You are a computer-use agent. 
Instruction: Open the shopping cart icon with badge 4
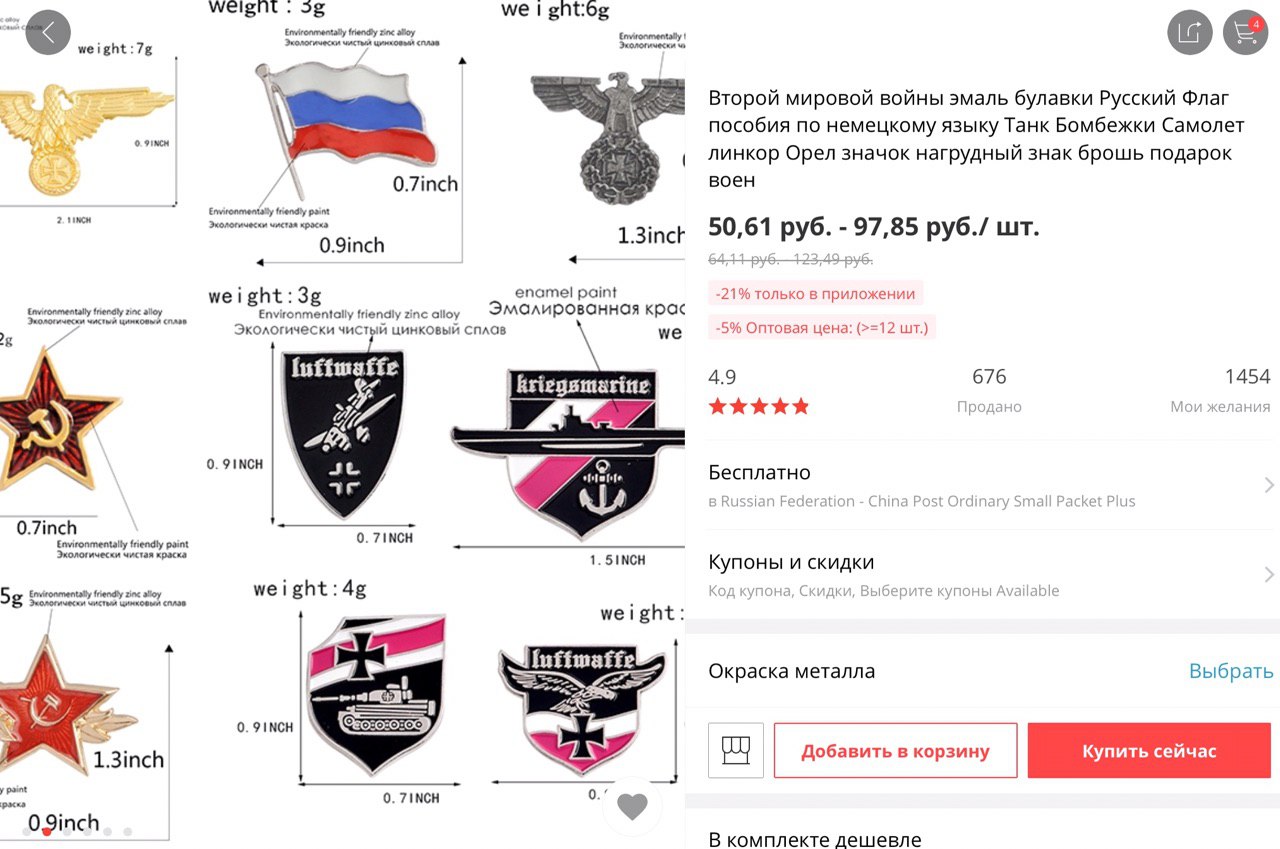1246,32
